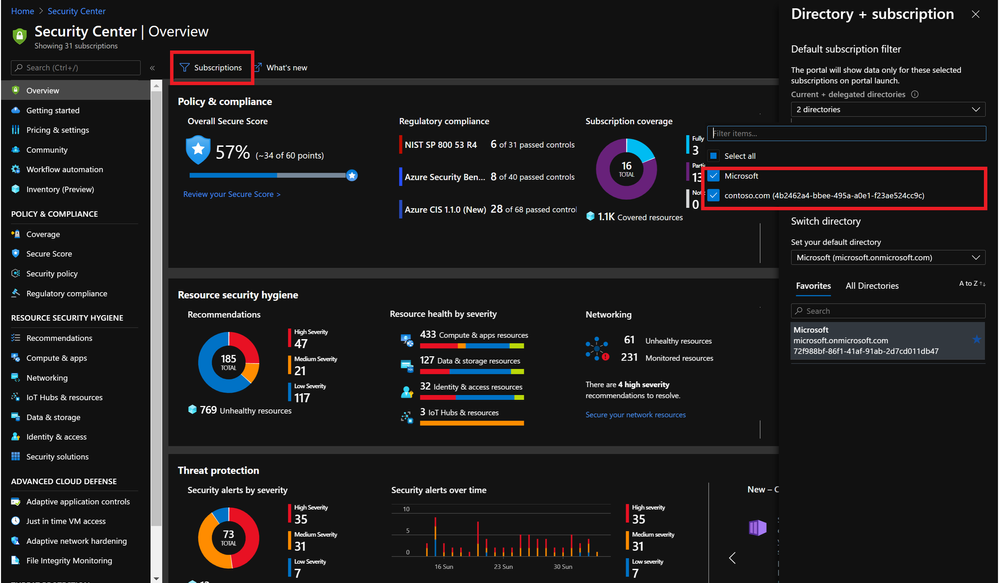Image resolution: width=999 pixels, height=583 pixels.
Task: Open Review your Secure Score link
Action: (x=231, y=194)
